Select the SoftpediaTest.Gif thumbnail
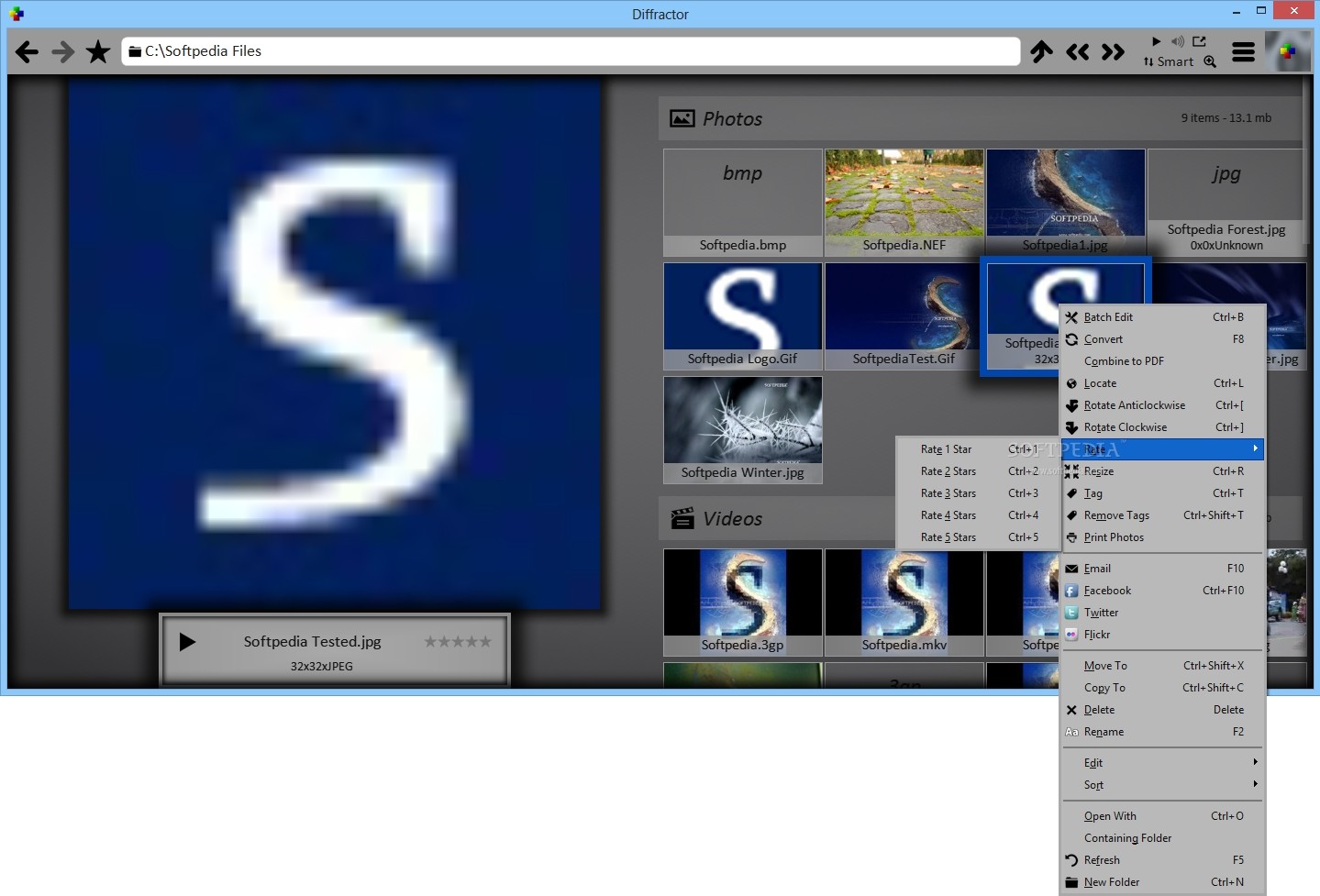The image size is (1320, 896). [904, 316]
